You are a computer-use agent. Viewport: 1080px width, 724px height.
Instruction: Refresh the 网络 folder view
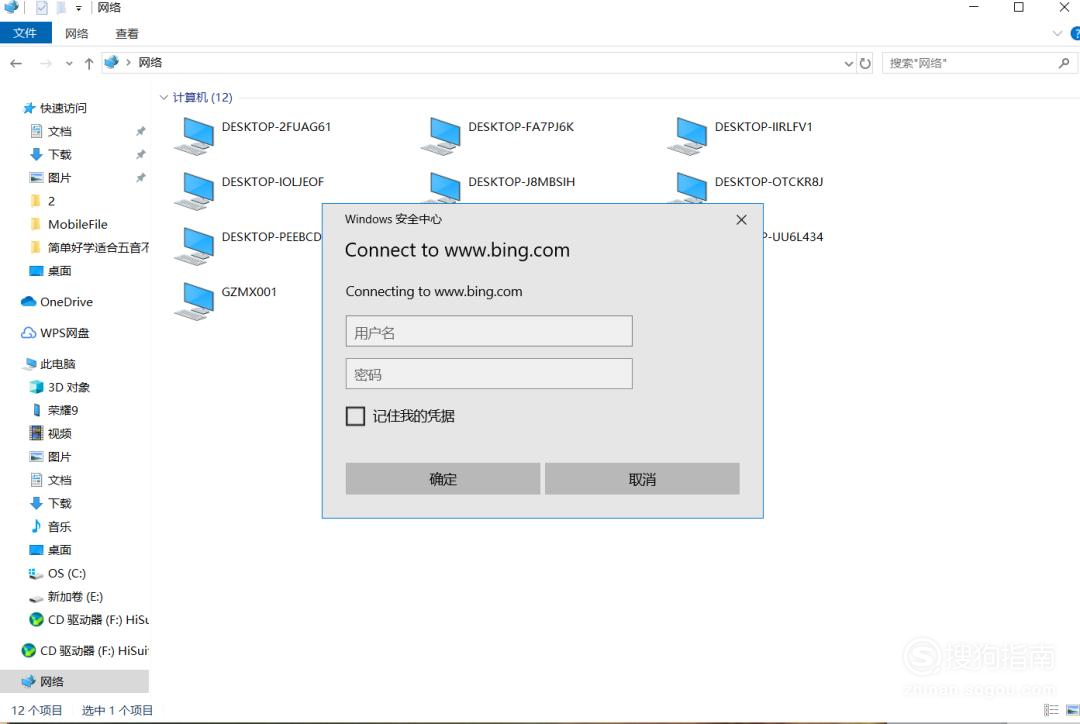point(865,63)
